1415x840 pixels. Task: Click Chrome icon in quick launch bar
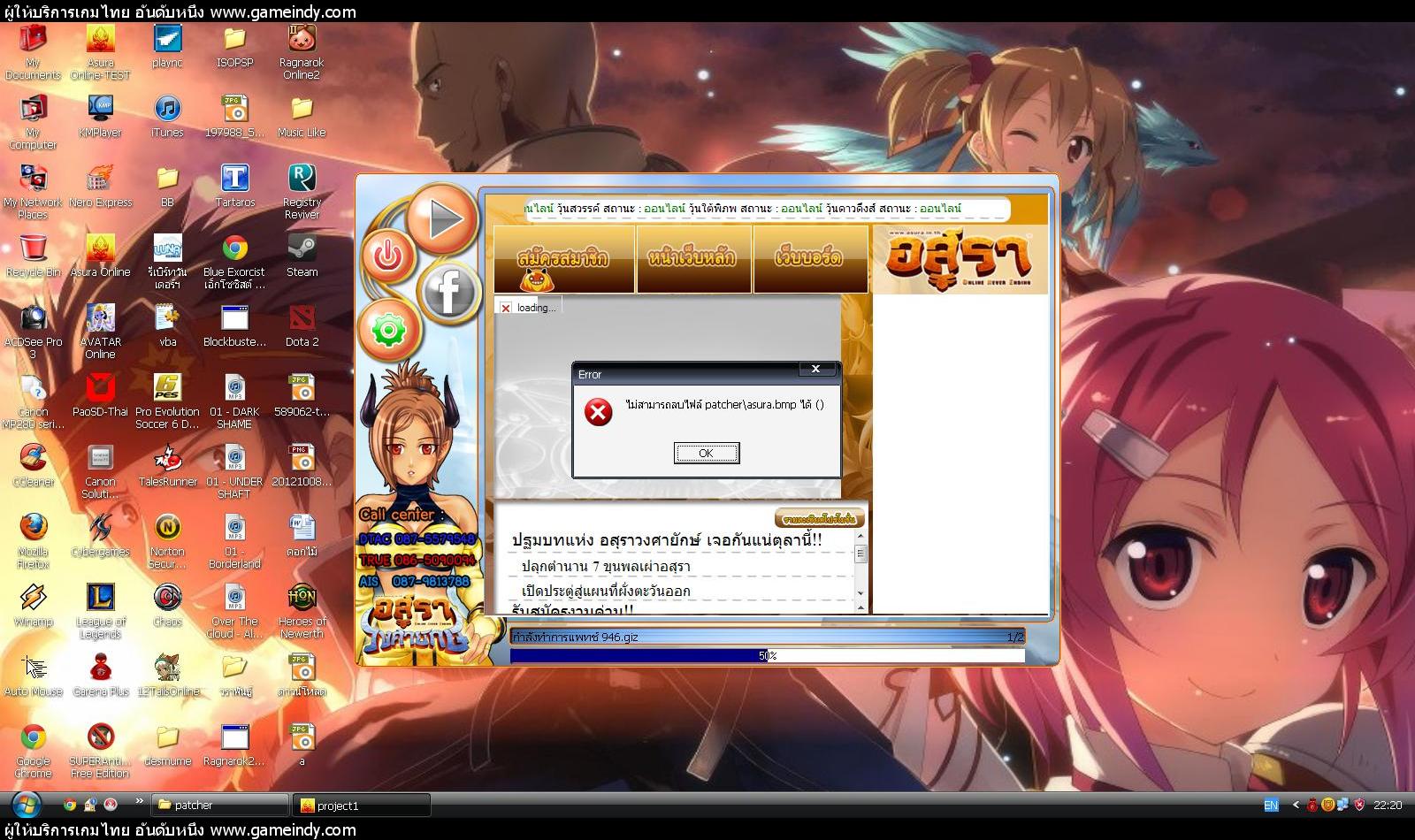click(x=70, y=805)
